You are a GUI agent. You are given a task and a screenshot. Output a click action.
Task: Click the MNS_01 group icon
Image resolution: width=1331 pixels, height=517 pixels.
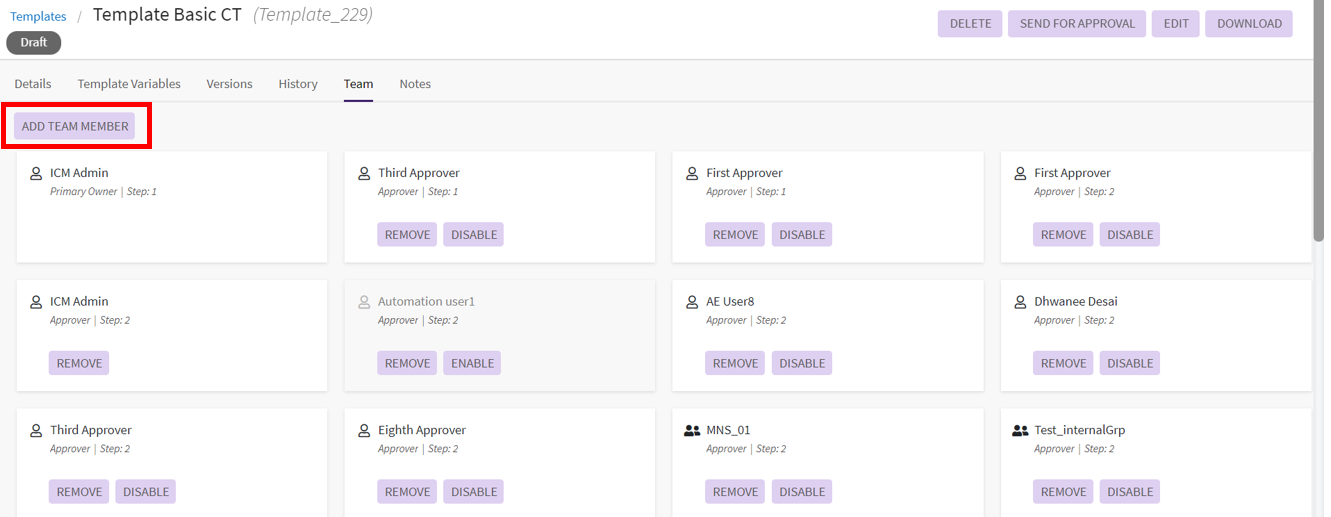point(692,430)
